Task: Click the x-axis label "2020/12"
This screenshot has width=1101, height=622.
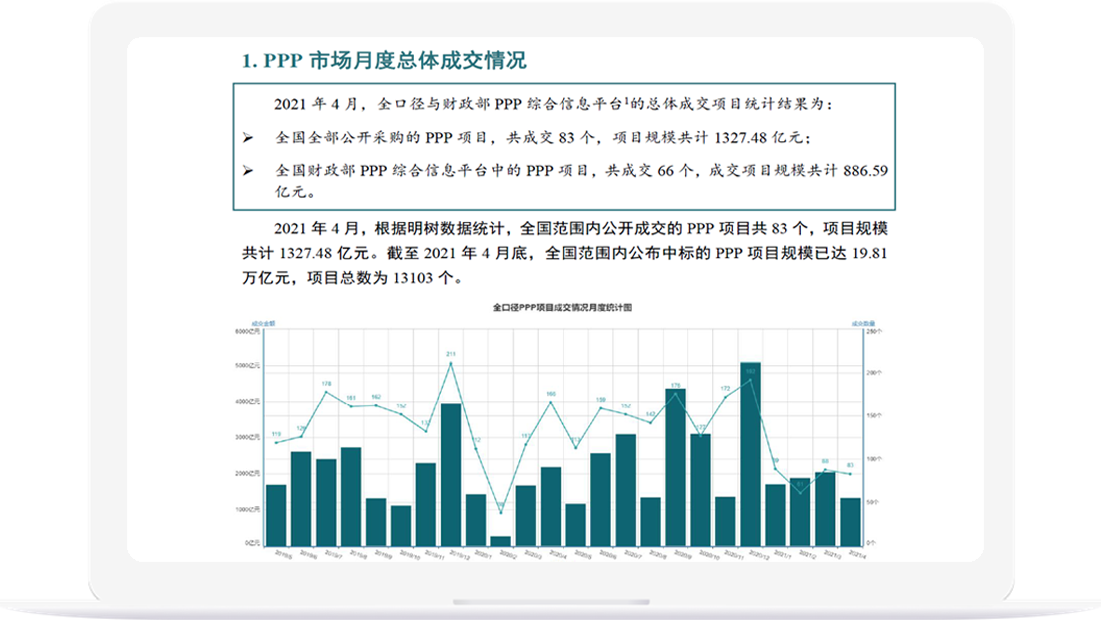Action: click(x=758, y=555)
